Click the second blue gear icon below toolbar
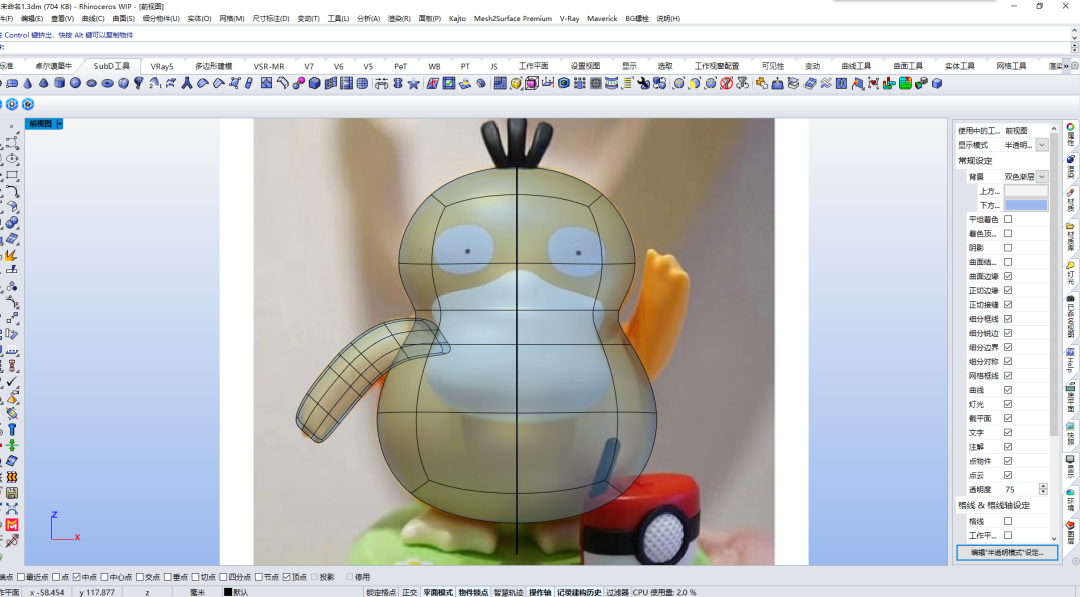 (28, 104)
